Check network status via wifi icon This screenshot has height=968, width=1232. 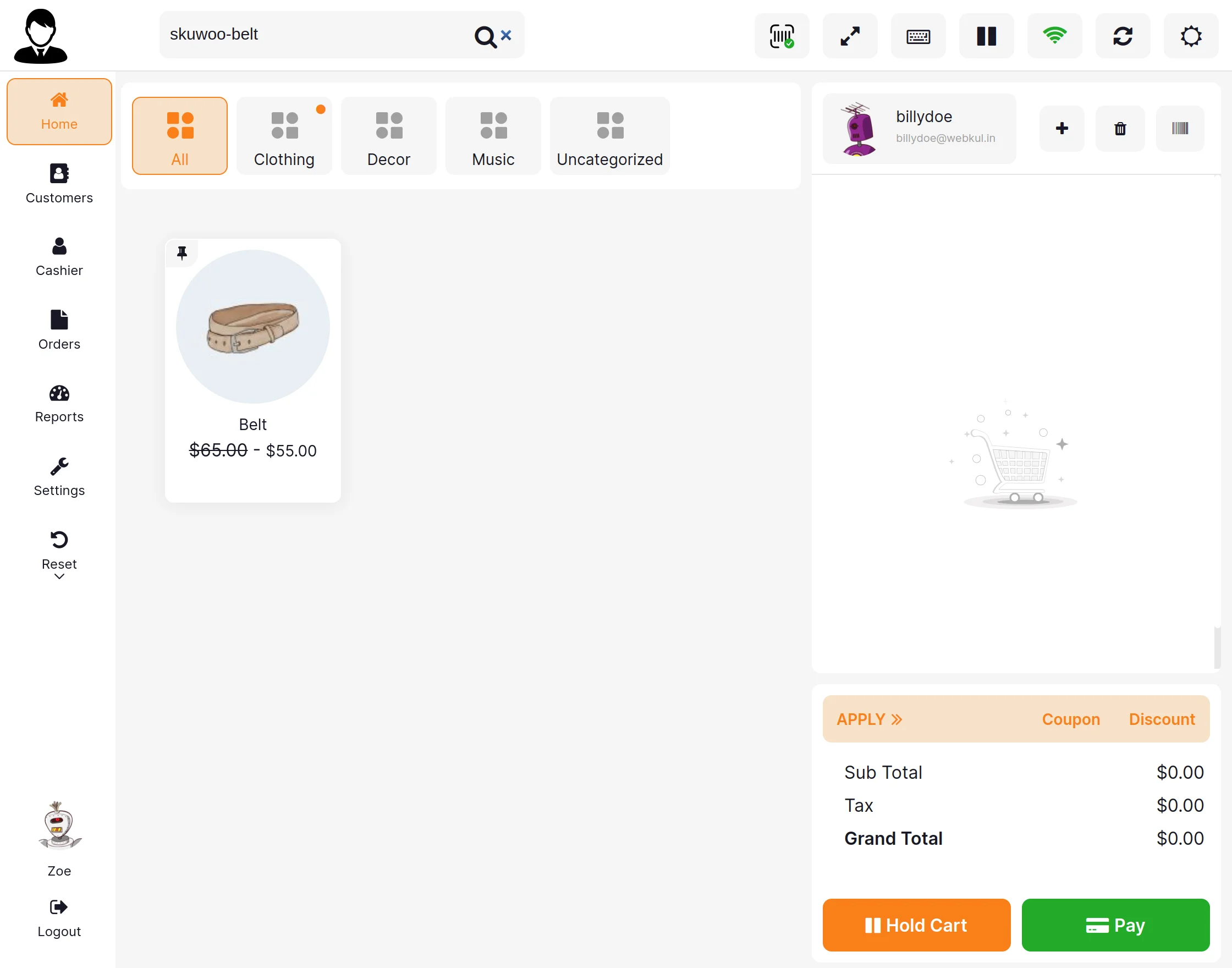click(x=1054, y=36)
